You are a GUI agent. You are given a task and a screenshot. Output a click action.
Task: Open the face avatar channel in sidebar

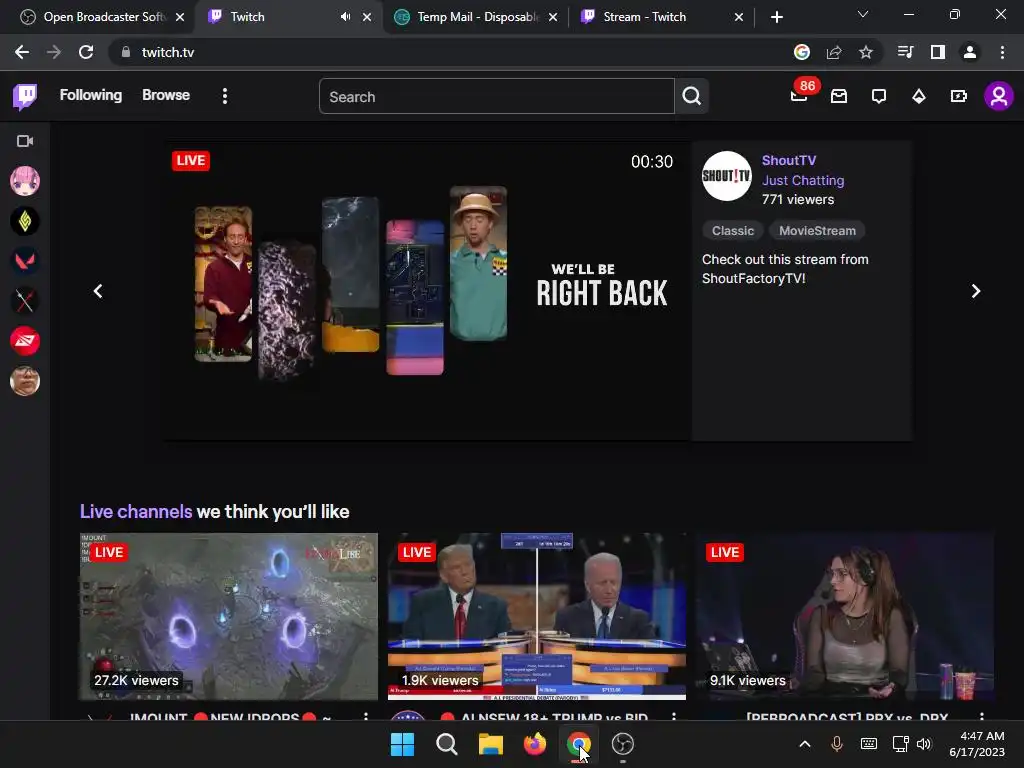coord(25,381)
